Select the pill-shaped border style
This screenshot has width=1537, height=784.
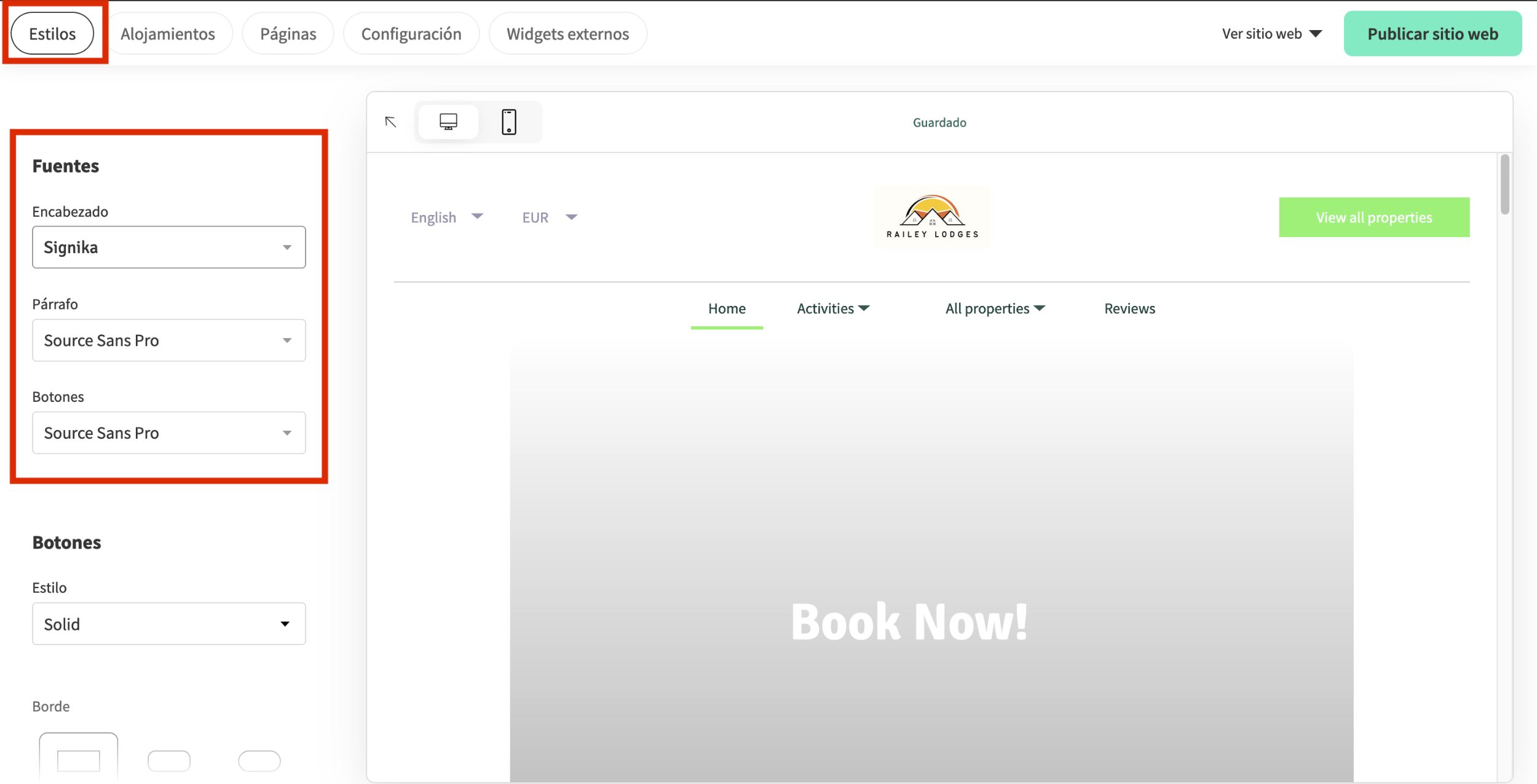259,761
